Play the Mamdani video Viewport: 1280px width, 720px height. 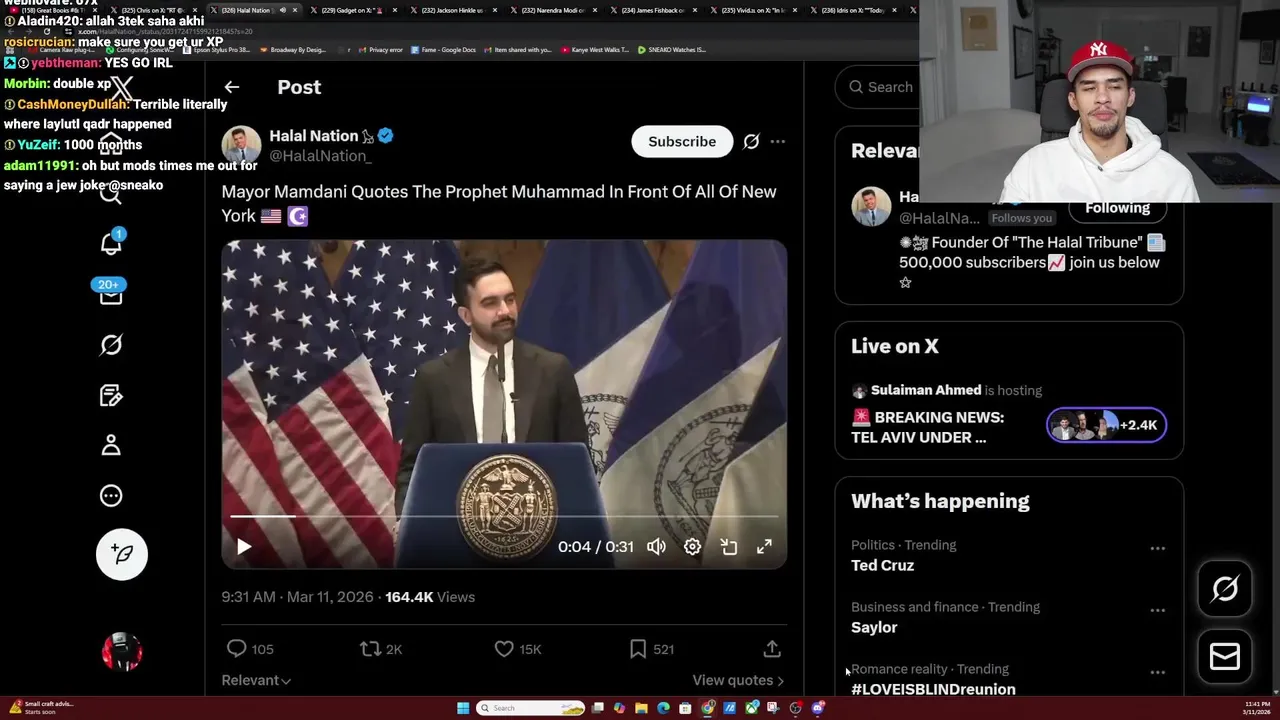[x=243, y=547]
